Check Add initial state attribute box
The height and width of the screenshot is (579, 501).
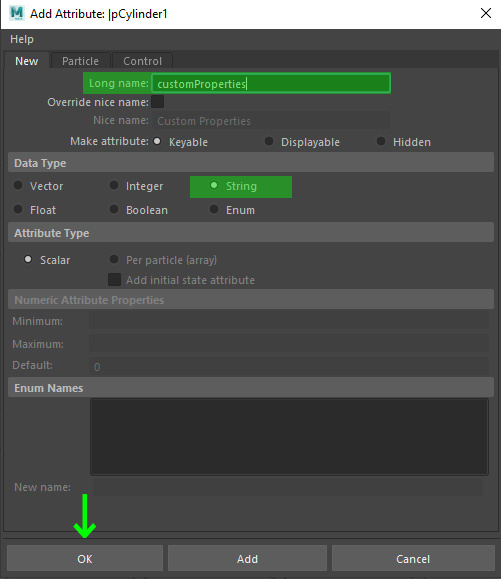(114, 280)
